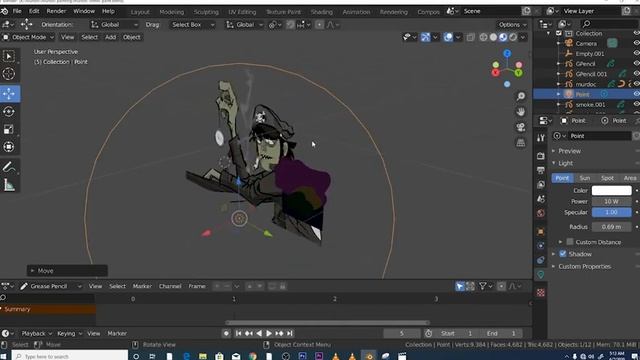Open the Render menu
This screenshot has width=640, height=360.
tap(56, 11)
